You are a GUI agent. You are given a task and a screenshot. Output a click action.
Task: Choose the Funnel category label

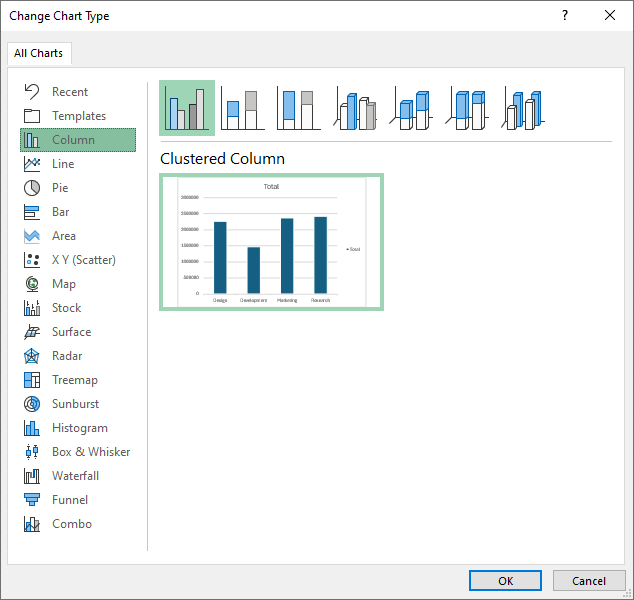click(x=70, y=500)
